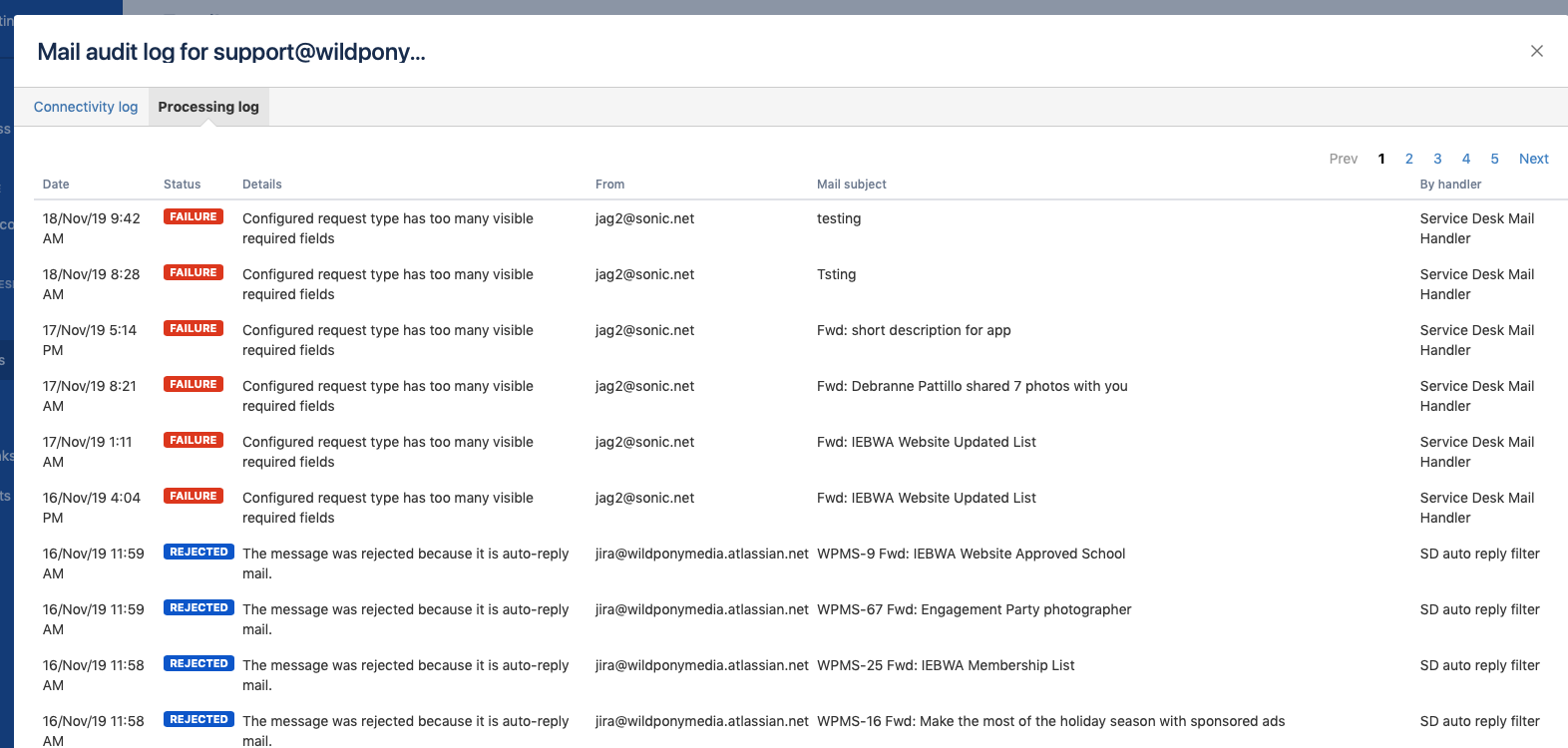This screenshot has height=748, width=1568.
Task: Click the dialog title 'Mail audit log for support@wildpony...'
Action: pos(231,52)
